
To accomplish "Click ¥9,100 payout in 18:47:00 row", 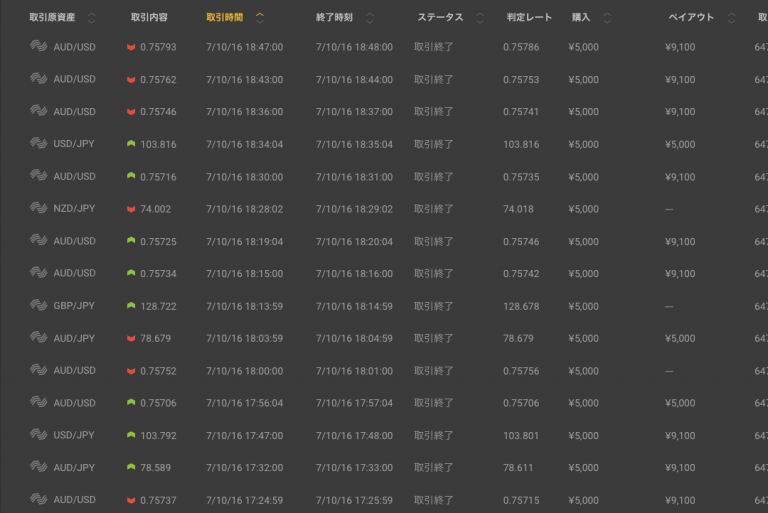I will point(680,48).
